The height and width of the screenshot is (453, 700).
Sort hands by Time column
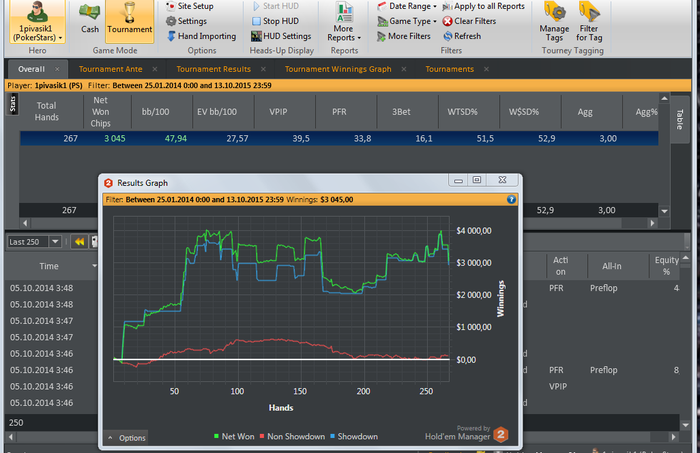click(51, 266)
